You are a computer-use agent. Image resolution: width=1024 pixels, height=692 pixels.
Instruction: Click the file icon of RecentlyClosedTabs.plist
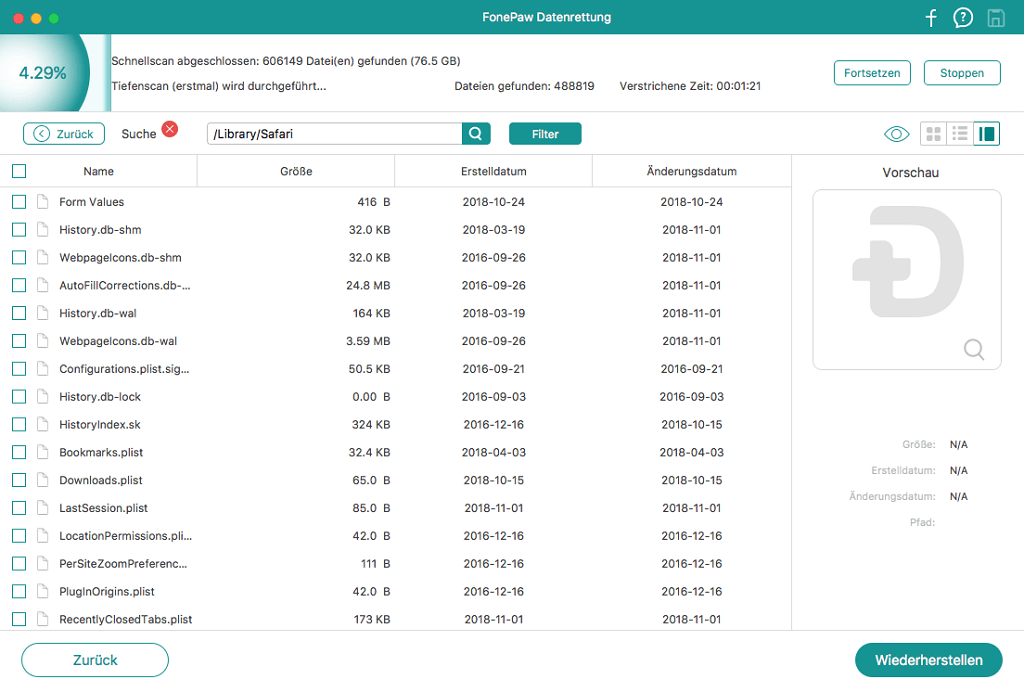42,619
